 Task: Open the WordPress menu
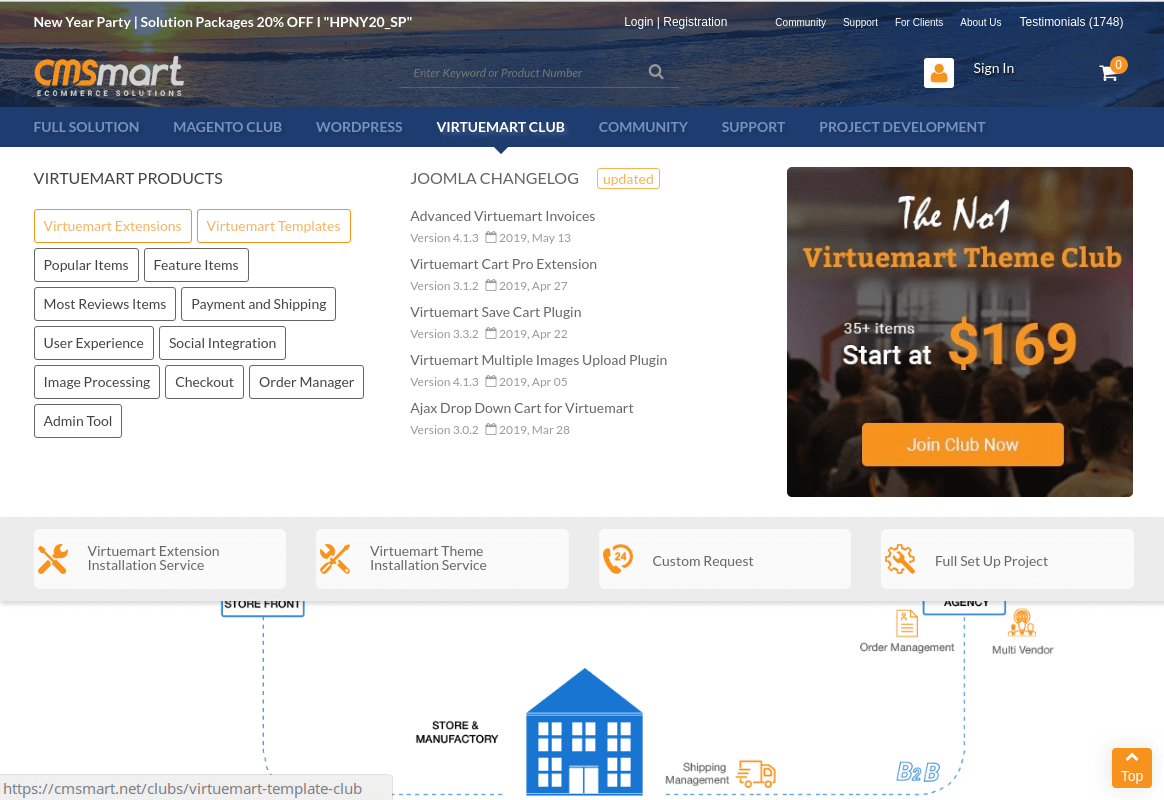tap(359, 127)
